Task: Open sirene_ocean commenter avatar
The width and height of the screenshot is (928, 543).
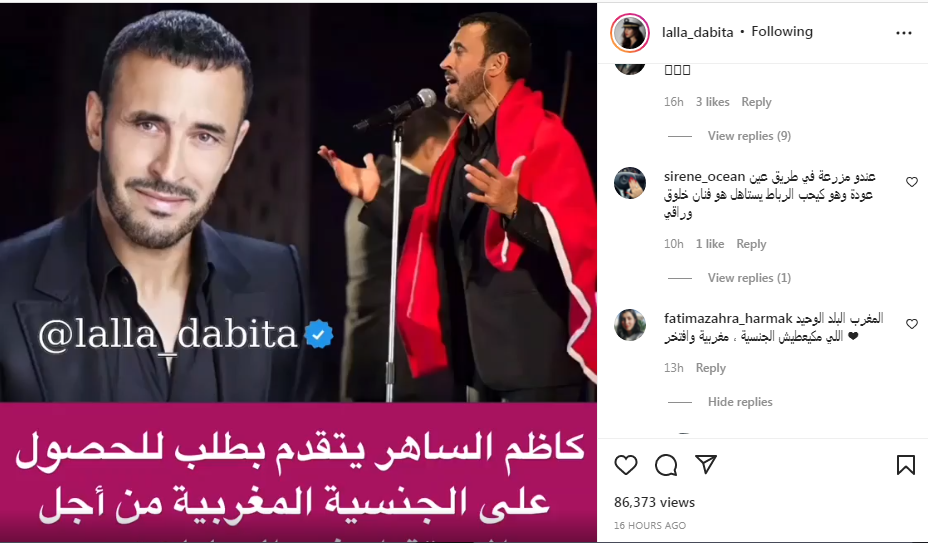Action: click(x=630, y=183)
